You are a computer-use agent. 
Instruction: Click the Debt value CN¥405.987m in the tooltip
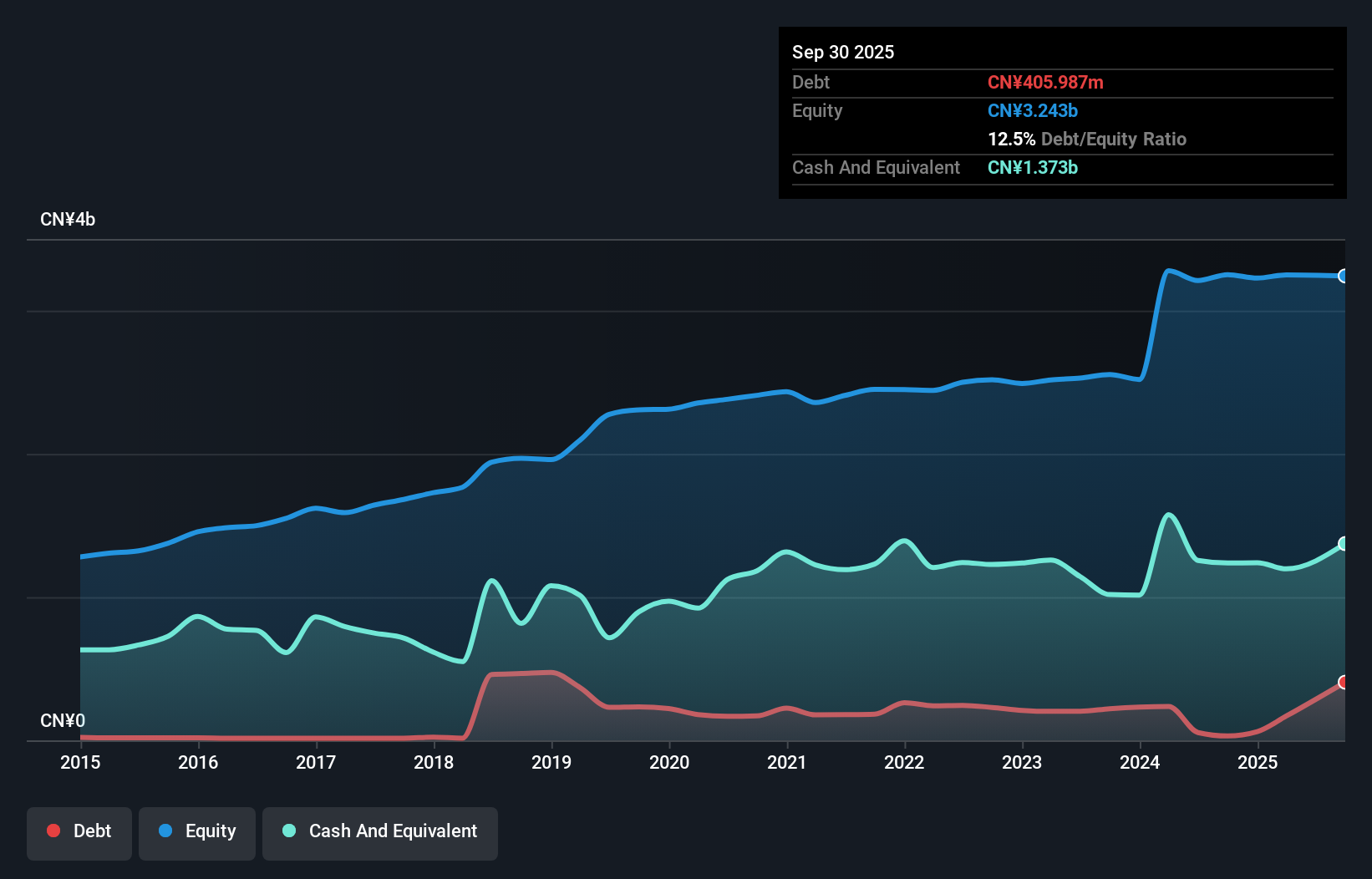pos(1045,83)
